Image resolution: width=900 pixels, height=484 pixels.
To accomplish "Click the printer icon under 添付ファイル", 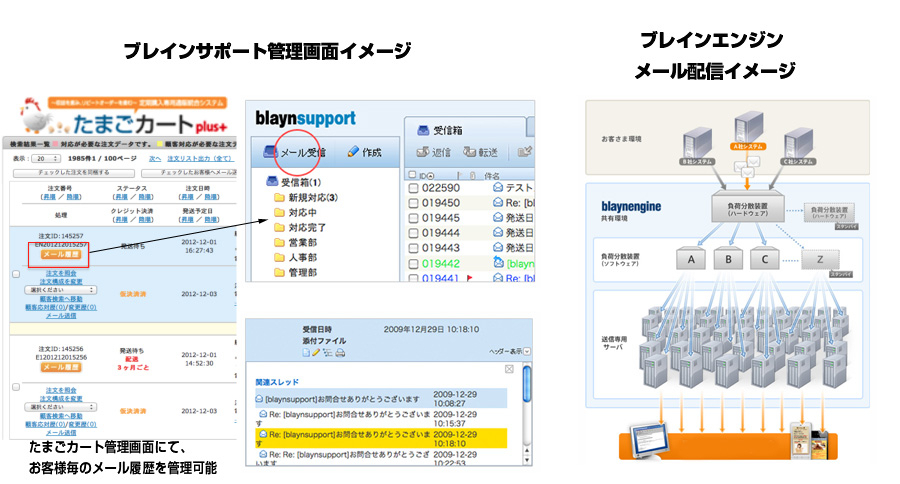I will (340, 353).
